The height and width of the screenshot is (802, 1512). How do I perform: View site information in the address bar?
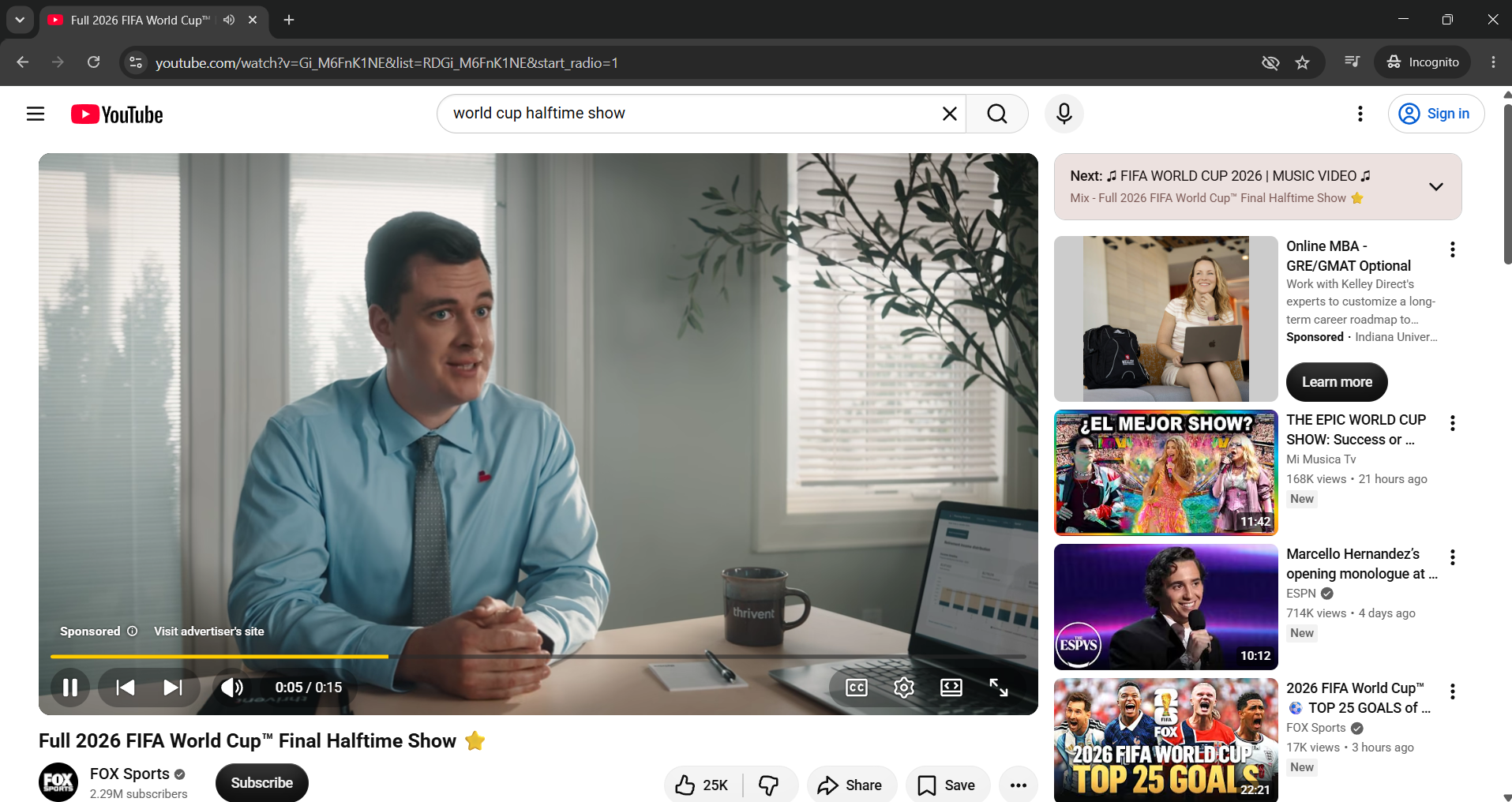136,62
